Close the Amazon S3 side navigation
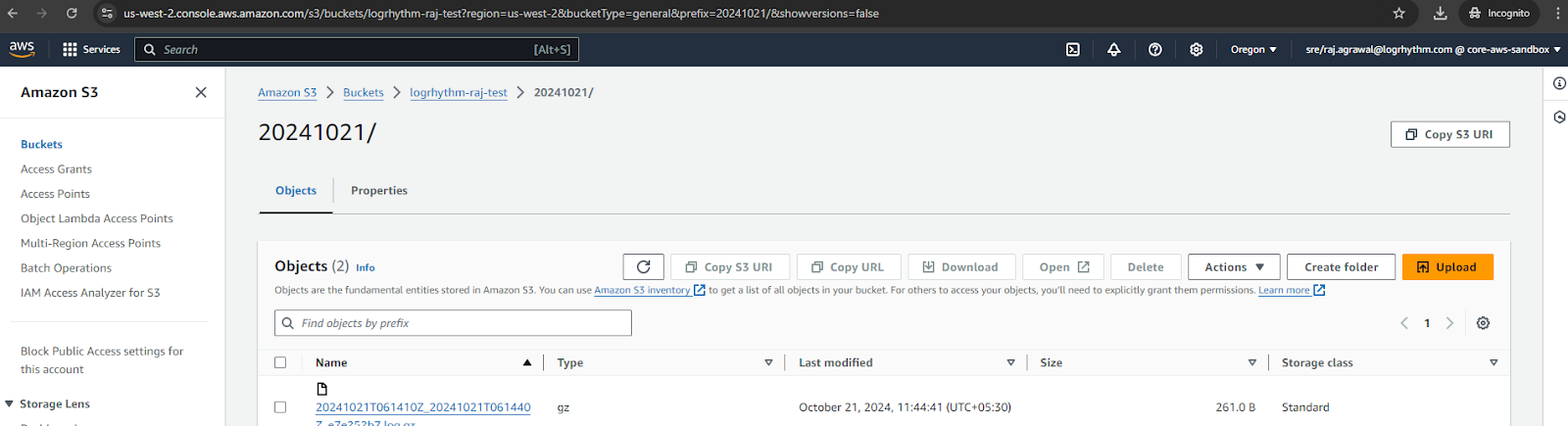This screenshot has width=1568, height=426. [x=201, y=92]
